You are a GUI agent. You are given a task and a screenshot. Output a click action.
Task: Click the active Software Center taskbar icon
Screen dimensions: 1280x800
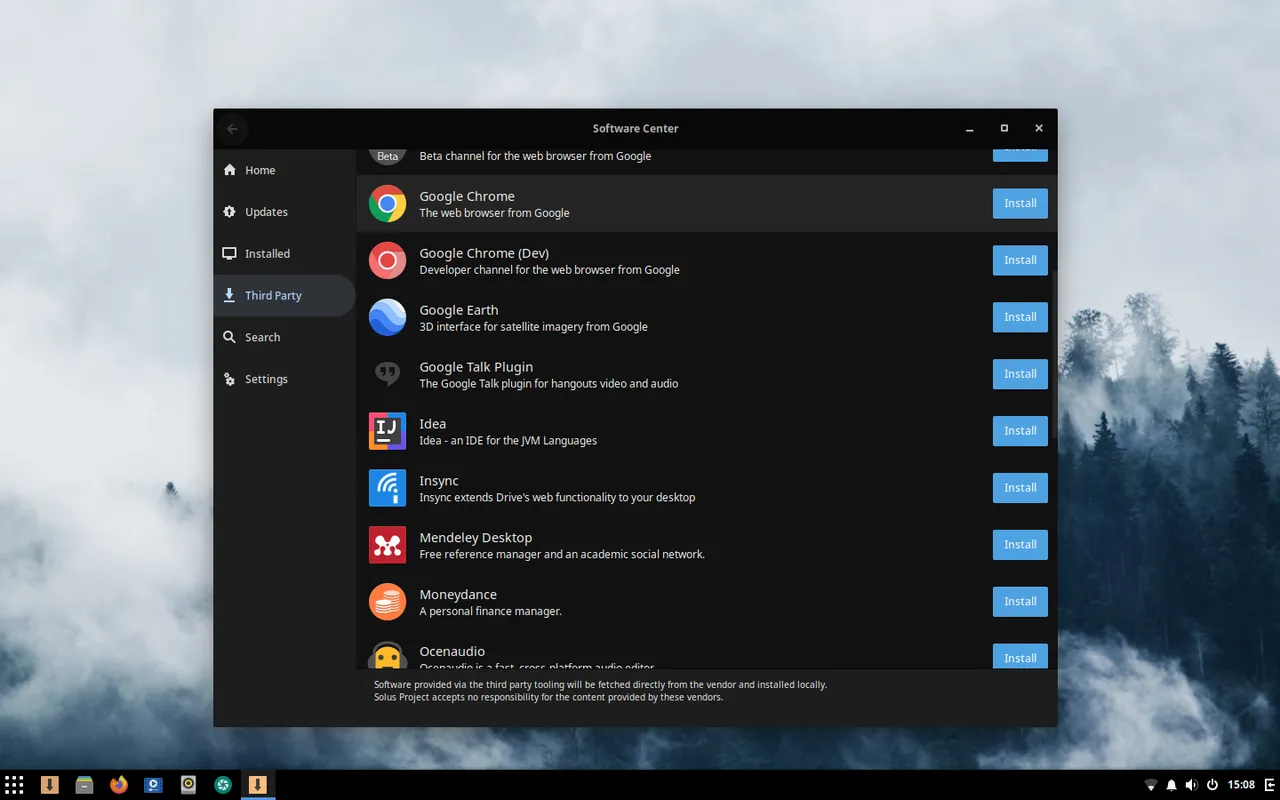coord(258,785)
